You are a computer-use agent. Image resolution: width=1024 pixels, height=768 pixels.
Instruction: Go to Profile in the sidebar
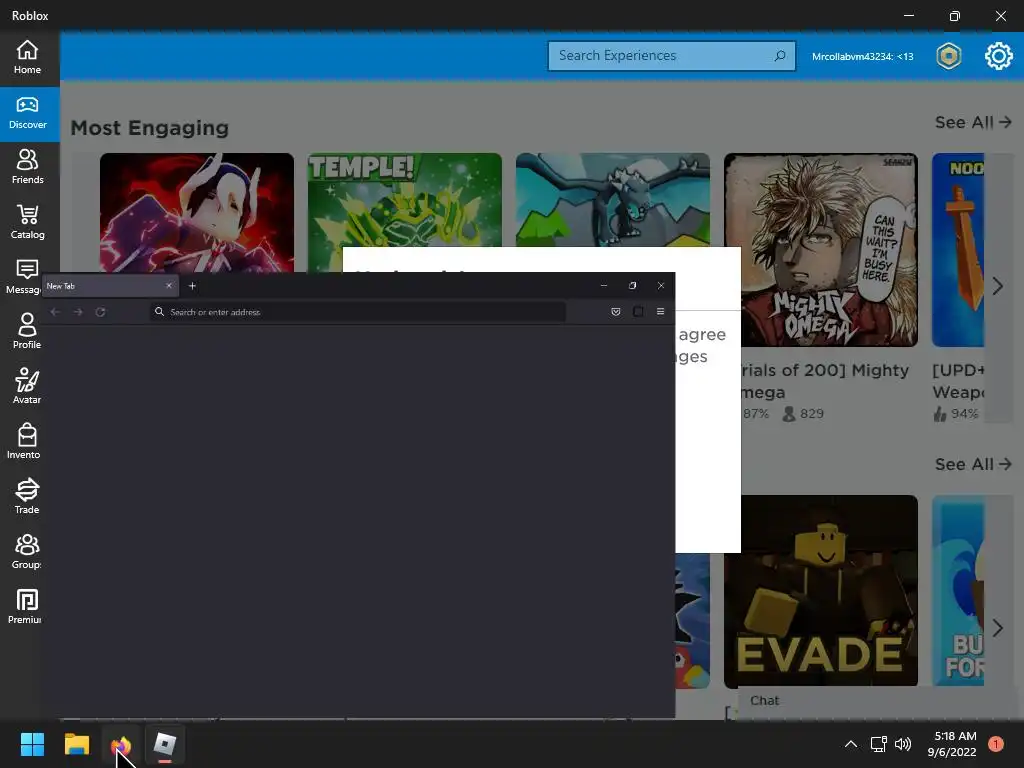point(27,332)
